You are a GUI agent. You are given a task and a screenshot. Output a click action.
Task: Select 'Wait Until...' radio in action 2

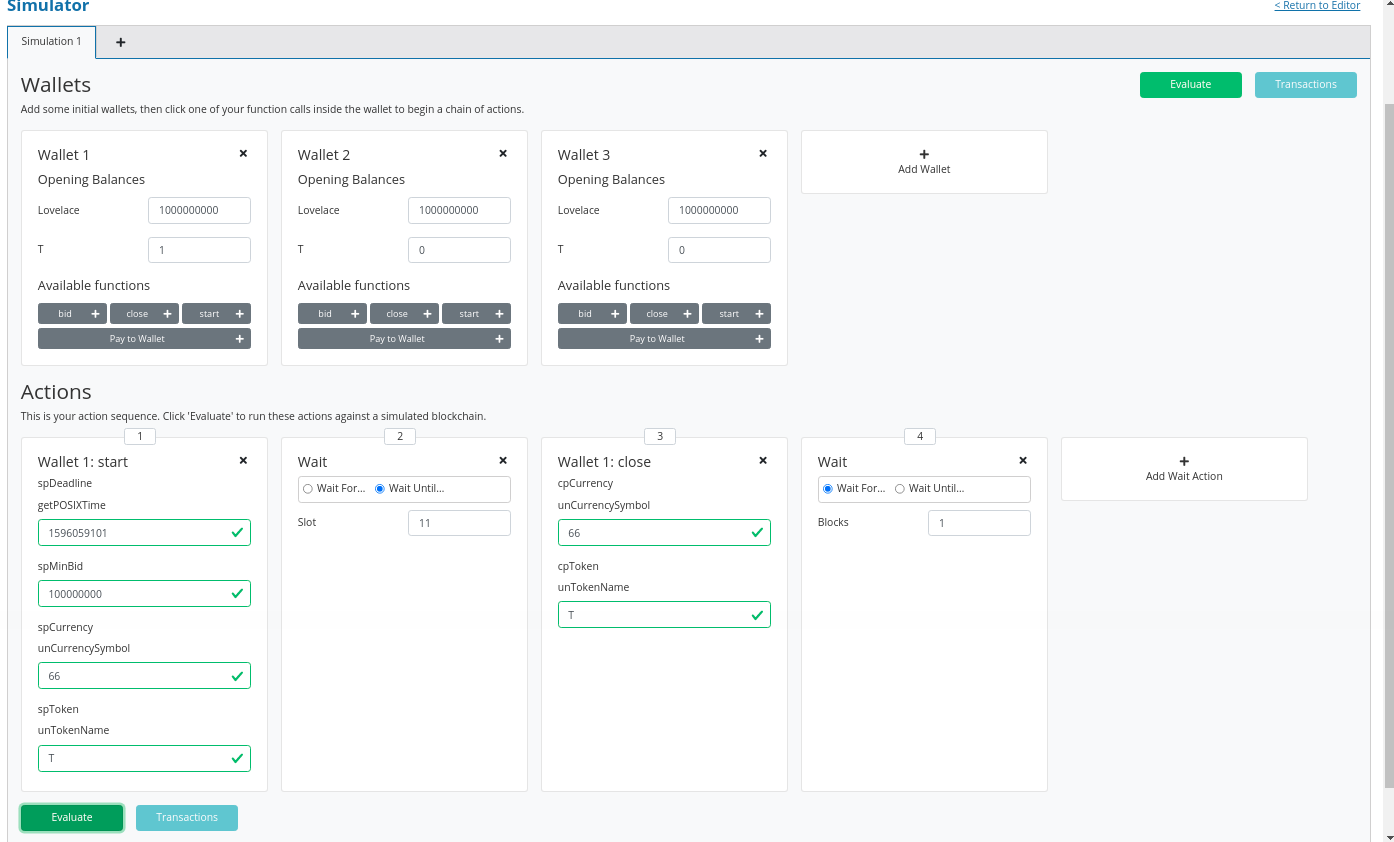pyautogui.click(x=380, y=489)
